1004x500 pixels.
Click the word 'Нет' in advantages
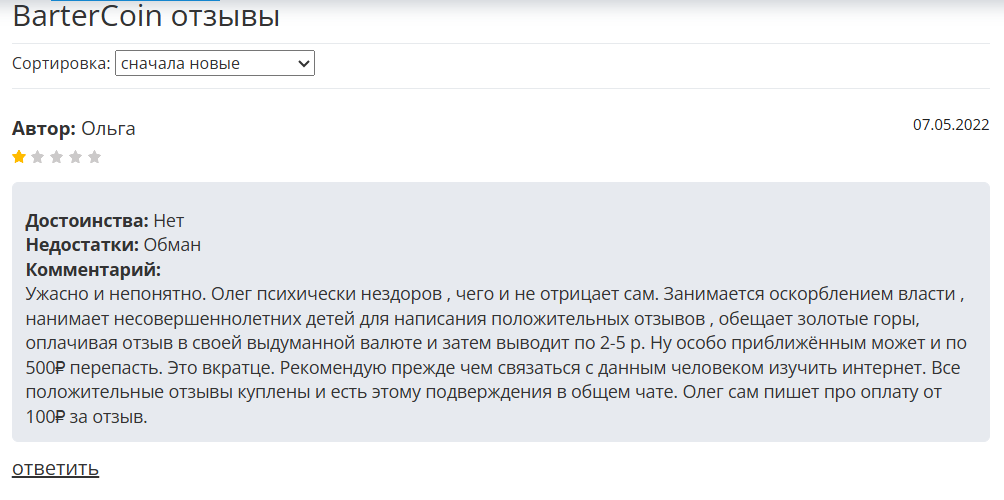[169, 221]
